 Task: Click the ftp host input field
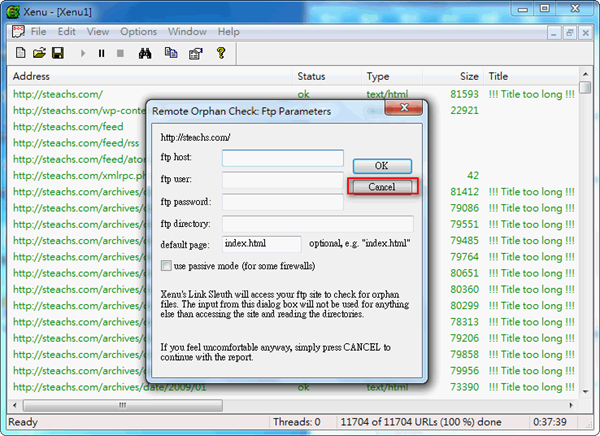click(x=283, y=158)
